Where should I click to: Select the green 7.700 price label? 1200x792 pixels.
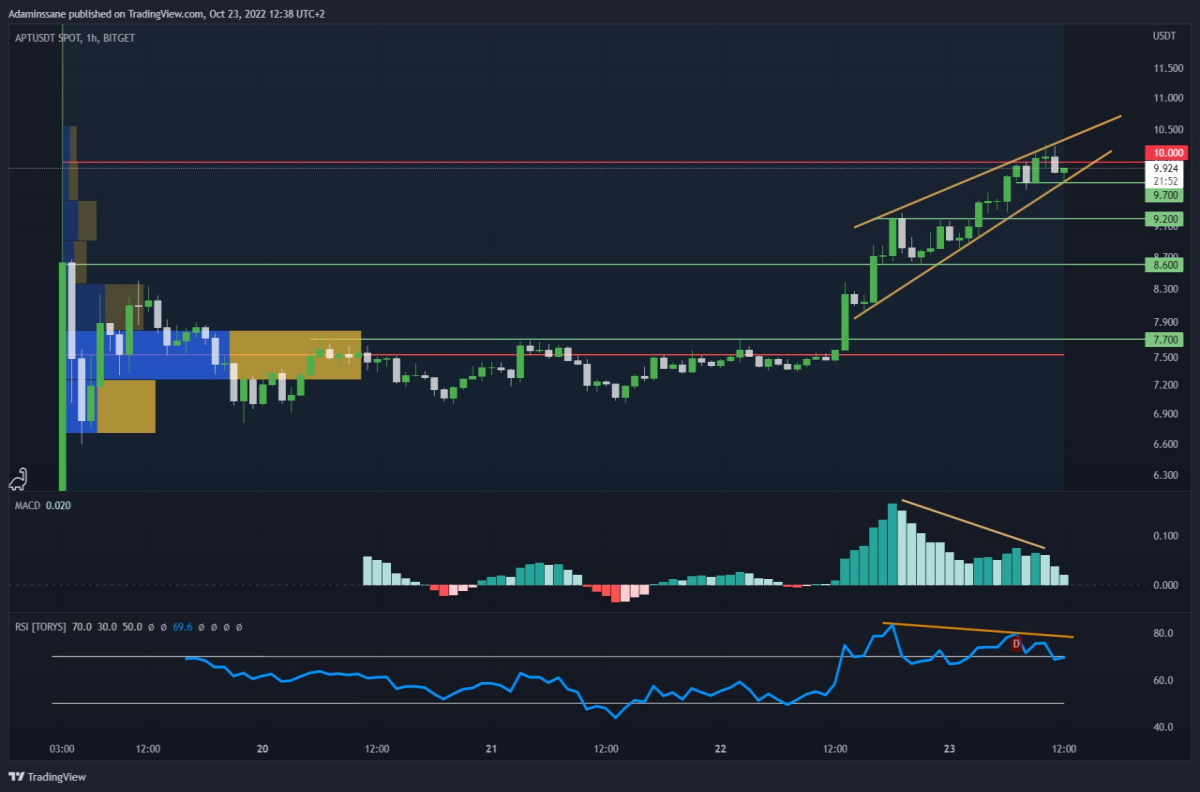[x=1167, y=340]
